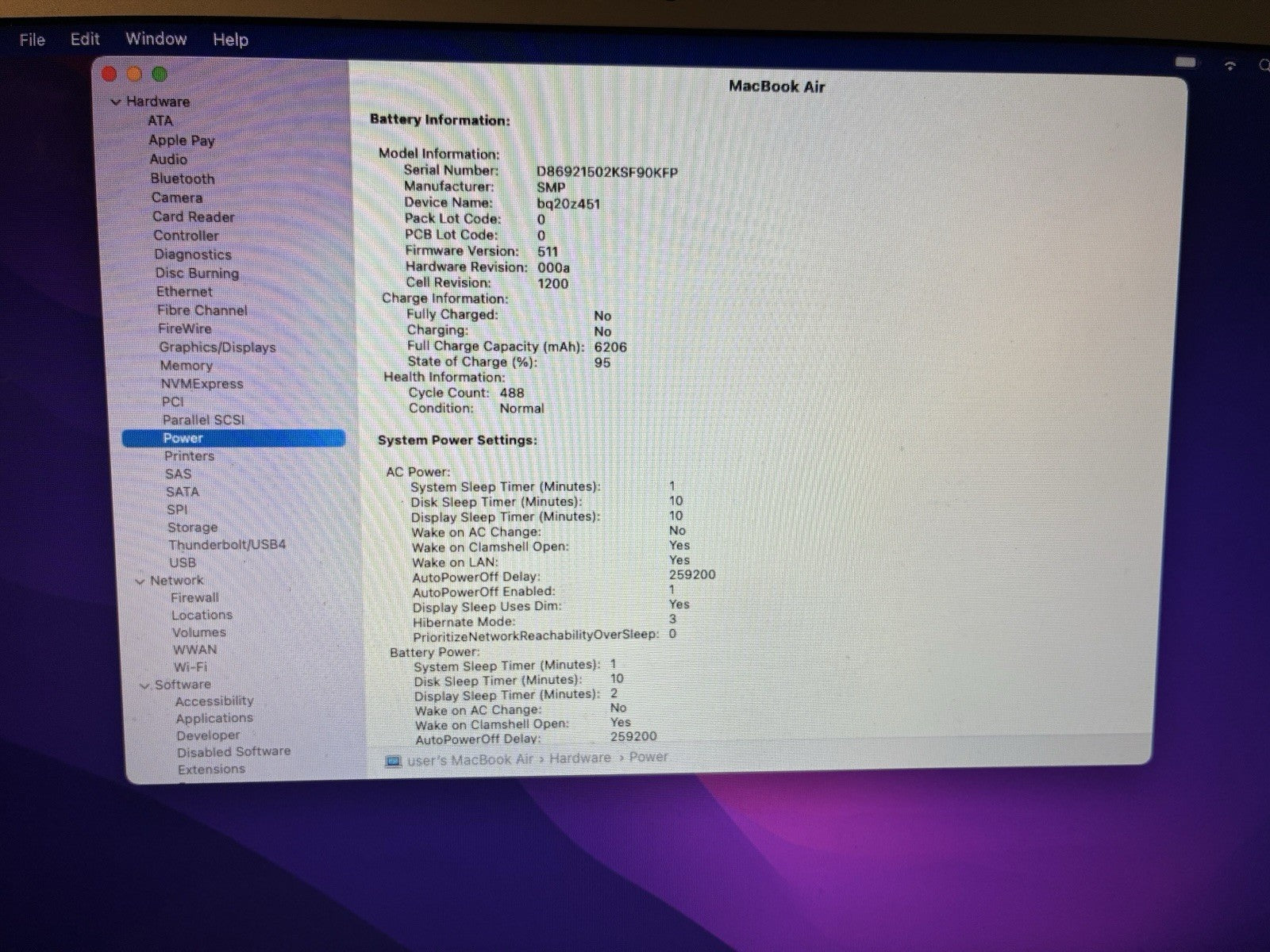Viewport: 1270px width, 952px height.
Task: Select Bluetooth in the sidebar
Action: (183, 178)
